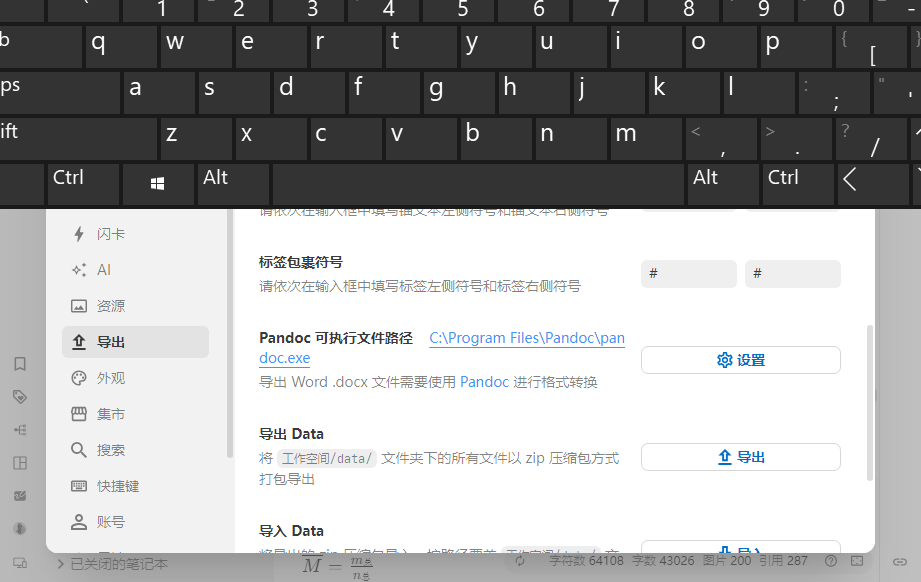Focus the left tag wrapper # field
The image size is (921, 582).
(689, 274)
